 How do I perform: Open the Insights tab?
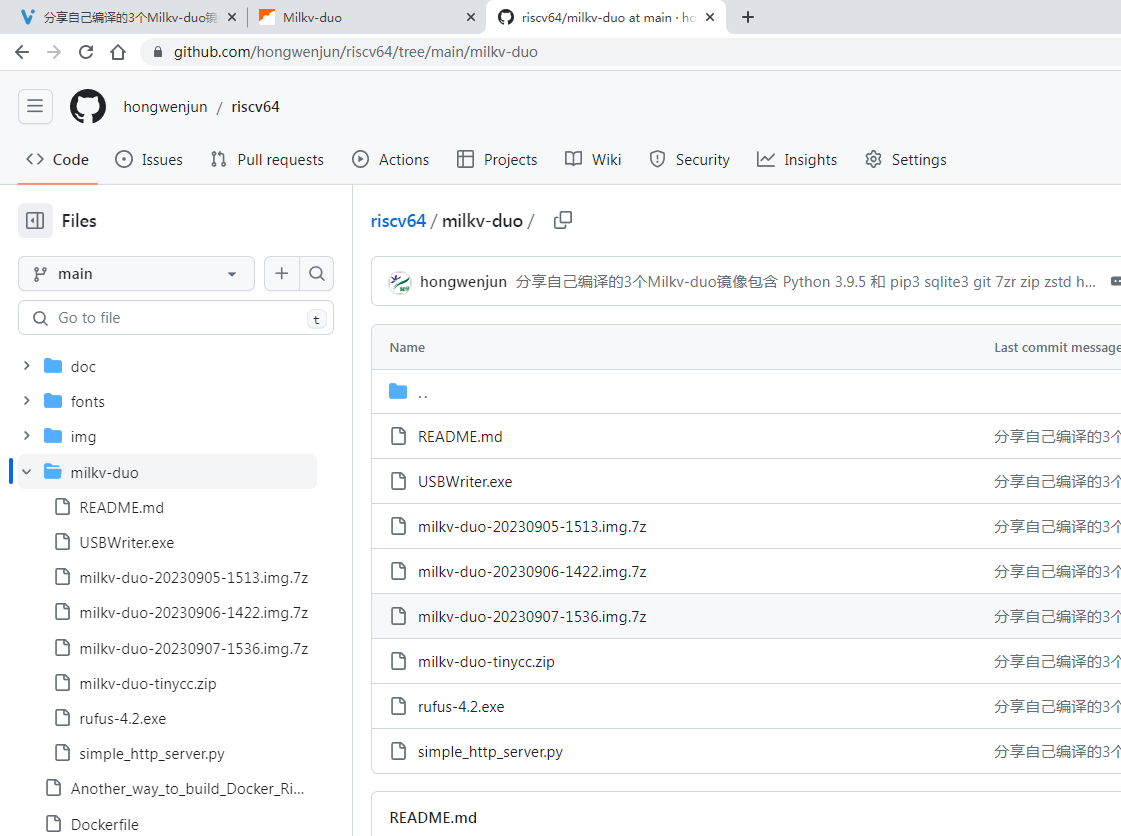pos(797,159)
